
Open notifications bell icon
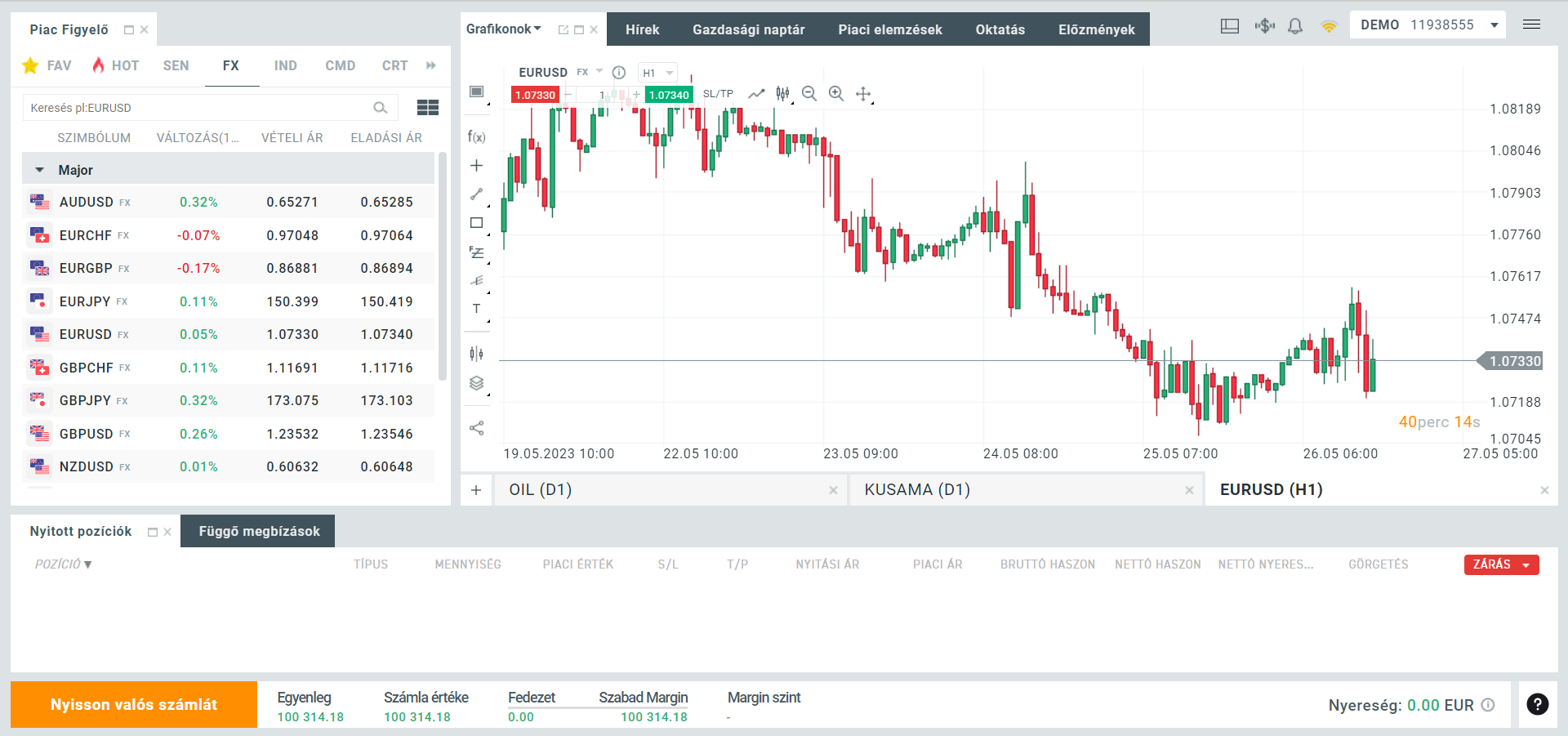[1295, 26]
